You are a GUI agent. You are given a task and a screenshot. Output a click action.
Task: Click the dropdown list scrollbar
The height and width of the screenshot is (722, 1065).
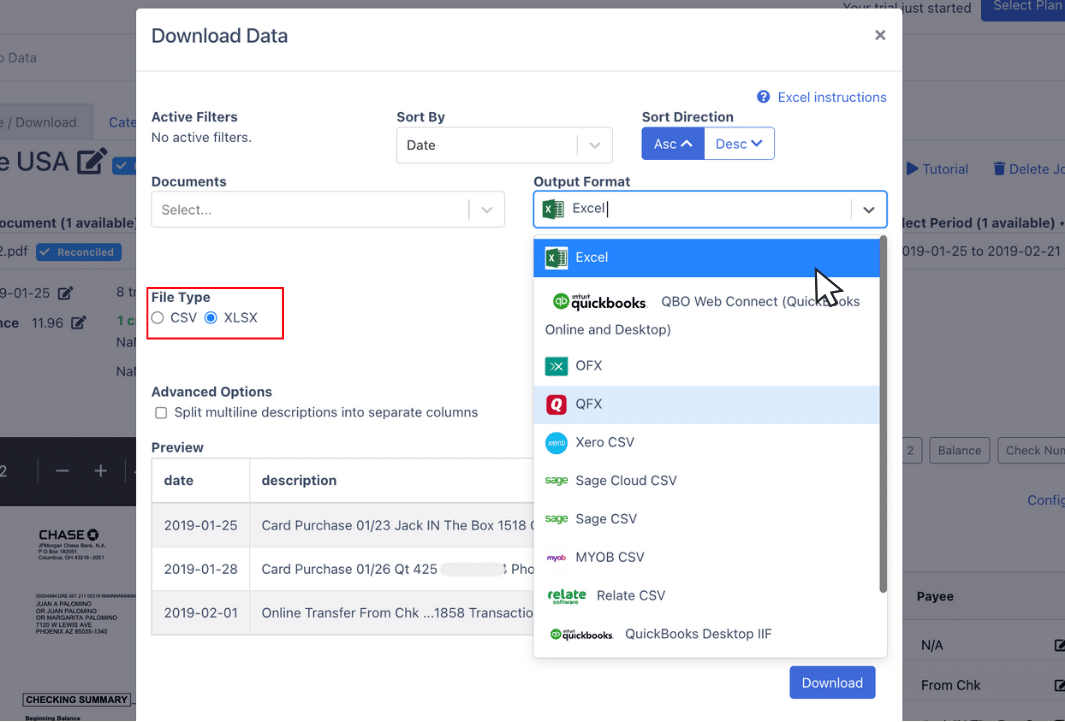coord(883,414)
